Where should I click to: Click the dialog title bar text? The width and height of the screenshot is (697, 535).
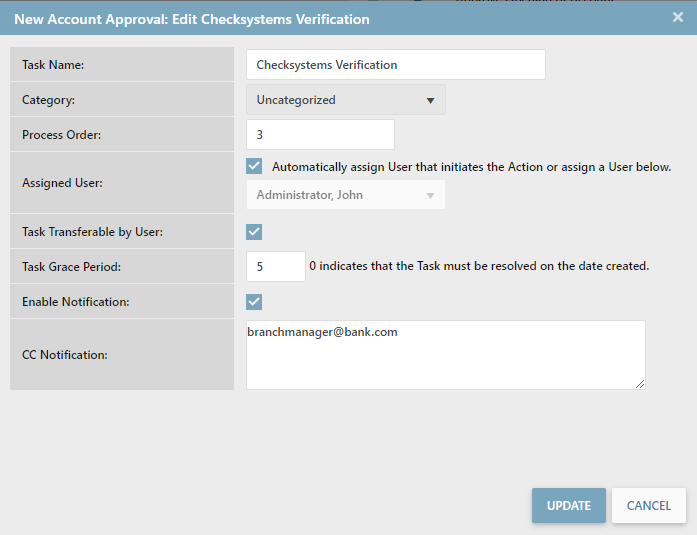coord(191,19)
